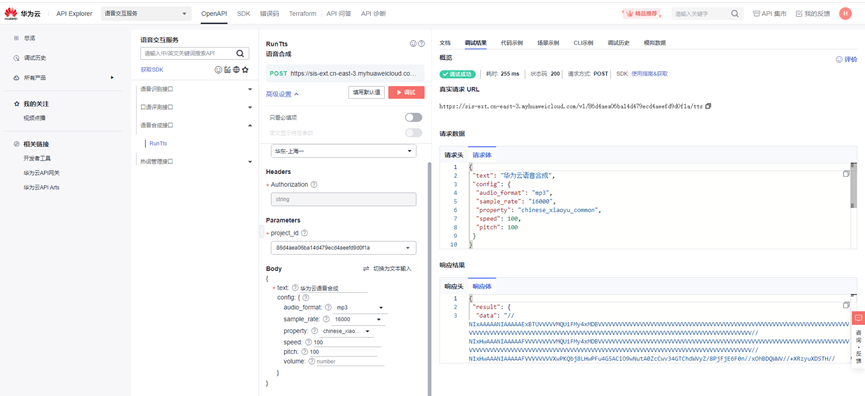Click the 填写默认值 button

[x=366, y=93]
